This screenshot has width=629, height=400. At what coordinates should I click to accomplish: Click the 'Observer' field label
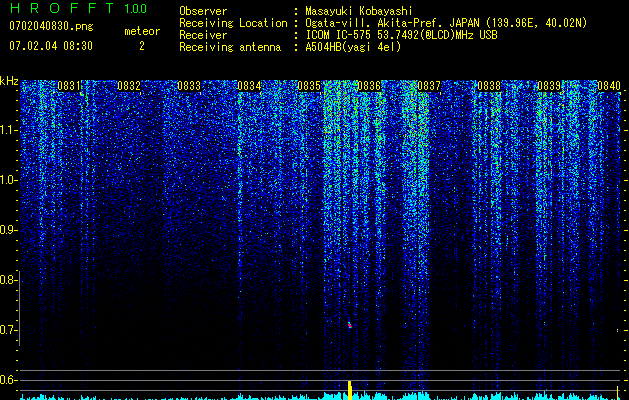[x=203, y=11]
